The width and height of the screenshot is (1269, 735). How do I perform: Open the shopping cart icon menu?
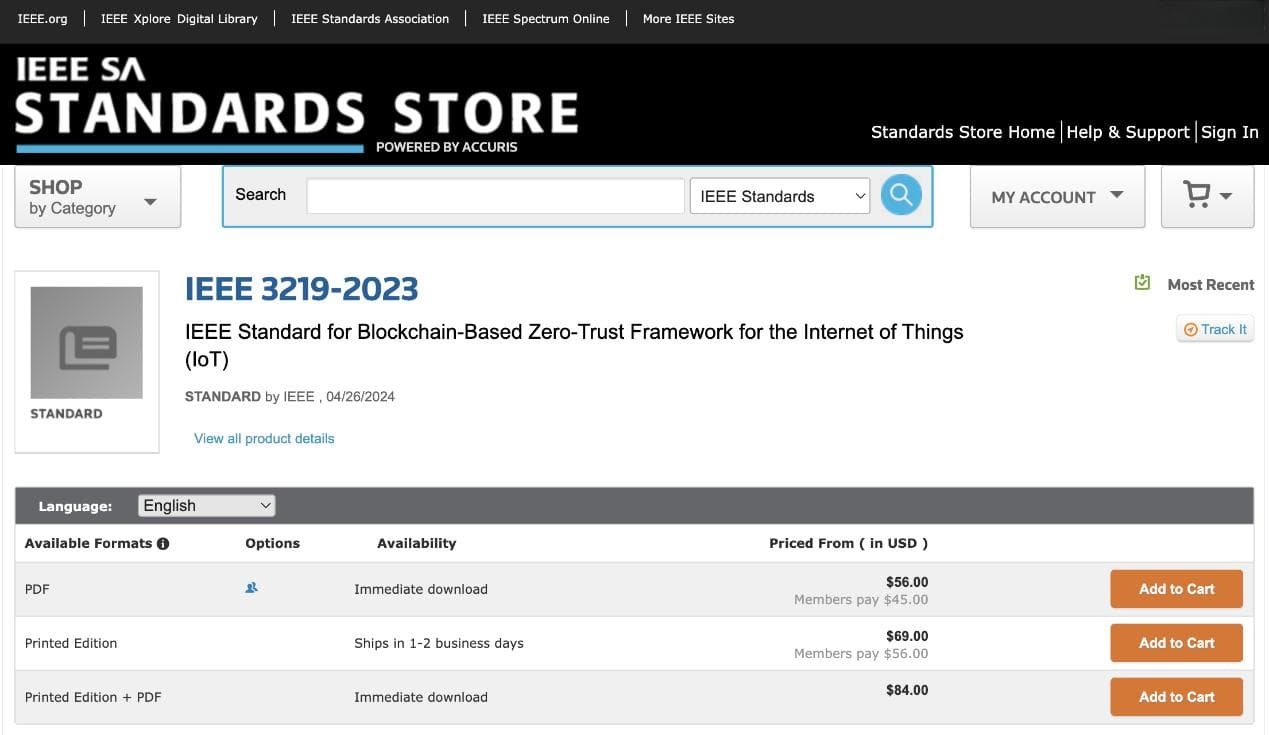1207,196
